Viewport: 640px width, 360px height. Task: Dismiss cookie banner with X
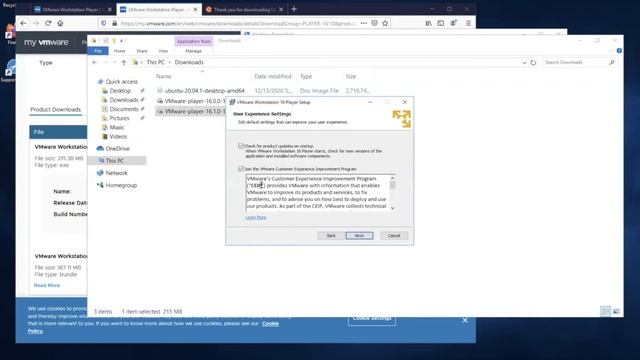point(465,320)
